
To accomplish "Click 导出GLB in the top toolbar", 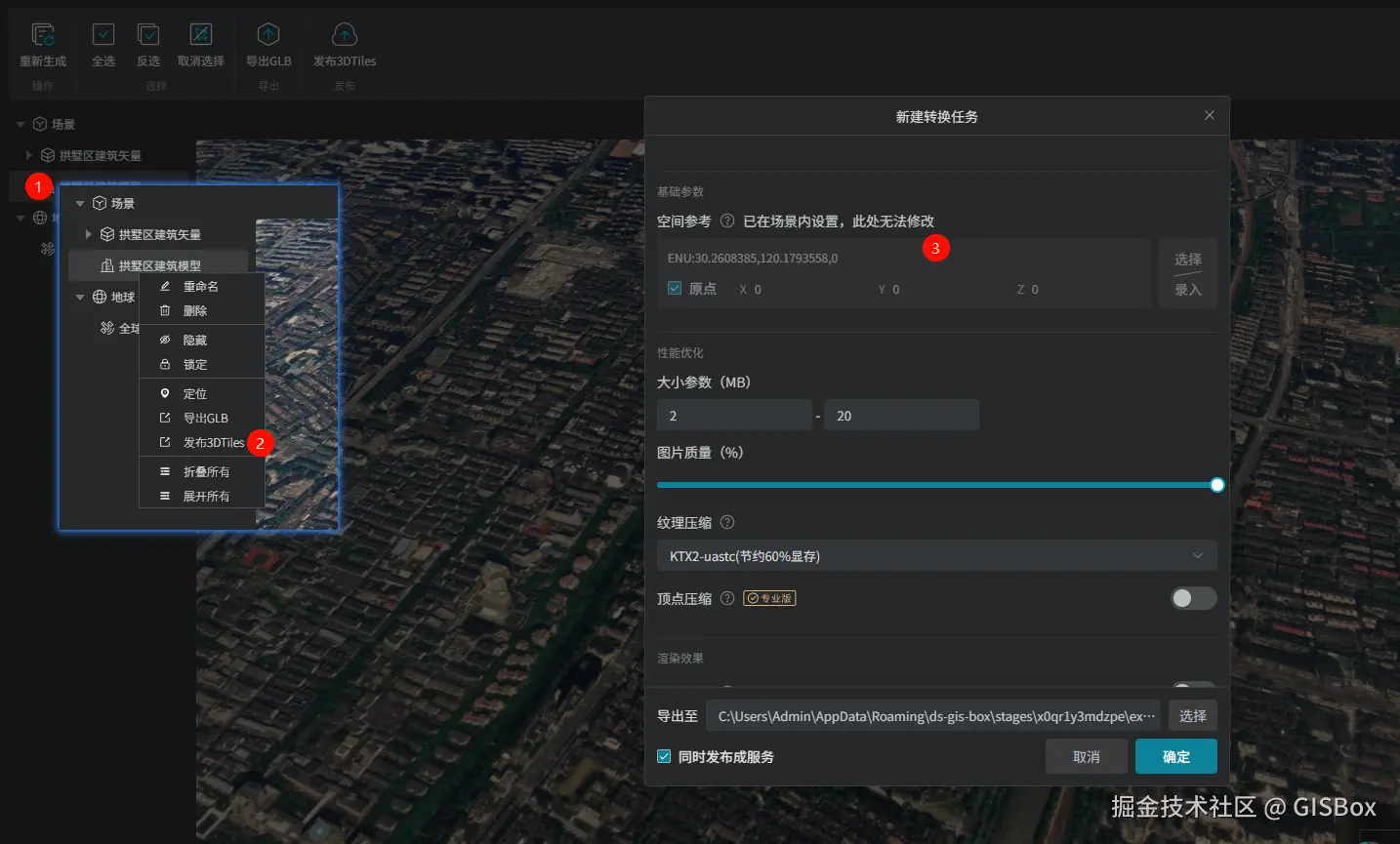I will click(x=268, y=46).
